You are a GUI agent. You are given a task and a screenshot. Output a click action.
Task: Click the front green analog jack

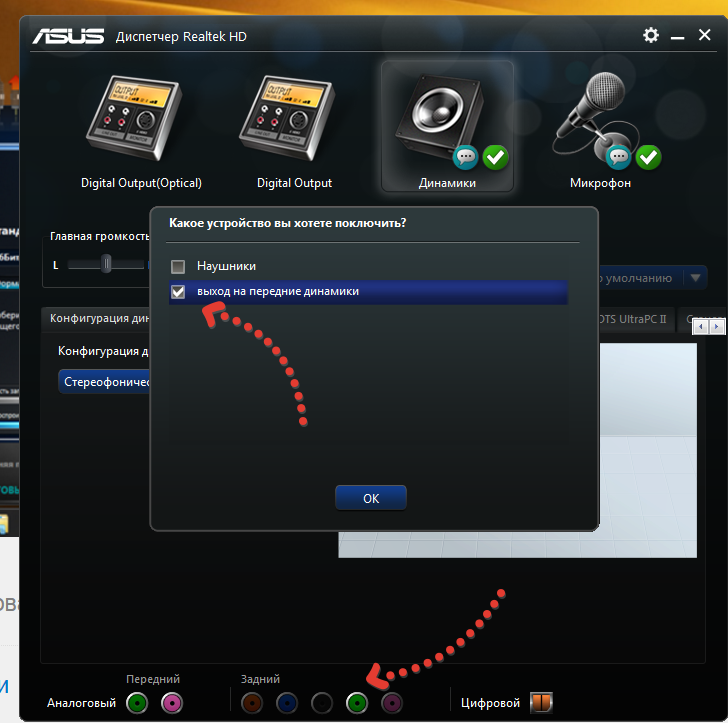pos(137,703)
